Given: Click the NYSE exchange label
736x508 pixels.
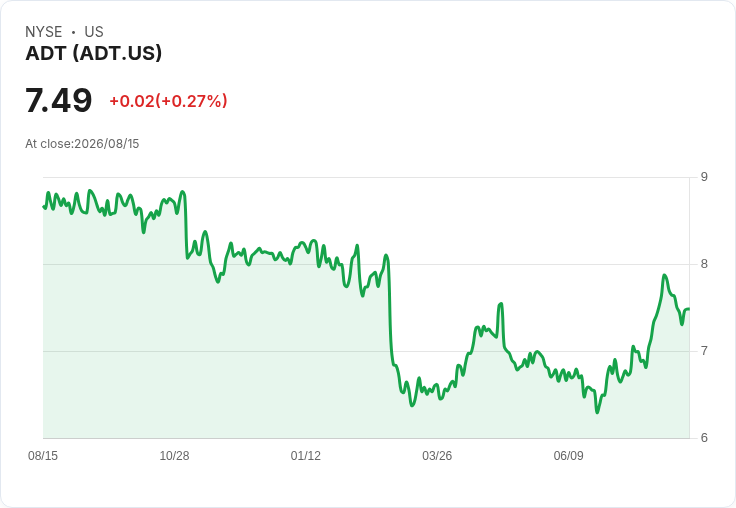Looking at the screenshot, I should pyautogui.click(x=44, y=32).
